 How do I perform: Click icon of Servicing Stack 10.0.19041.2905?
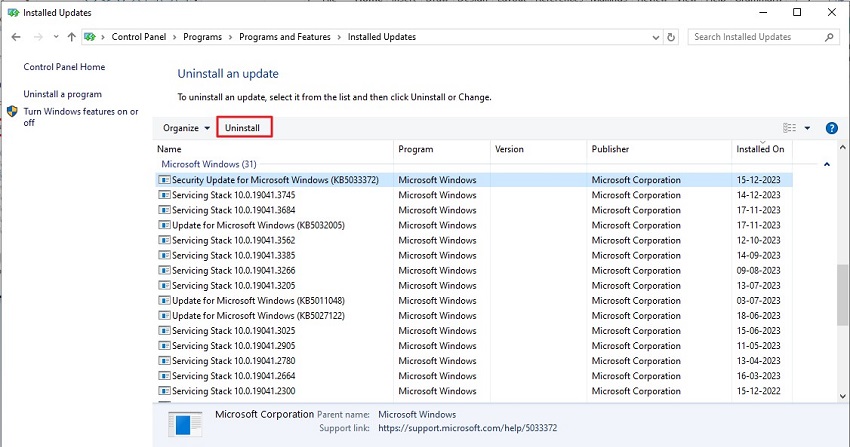pyautogui.click(x=164, y=346)
